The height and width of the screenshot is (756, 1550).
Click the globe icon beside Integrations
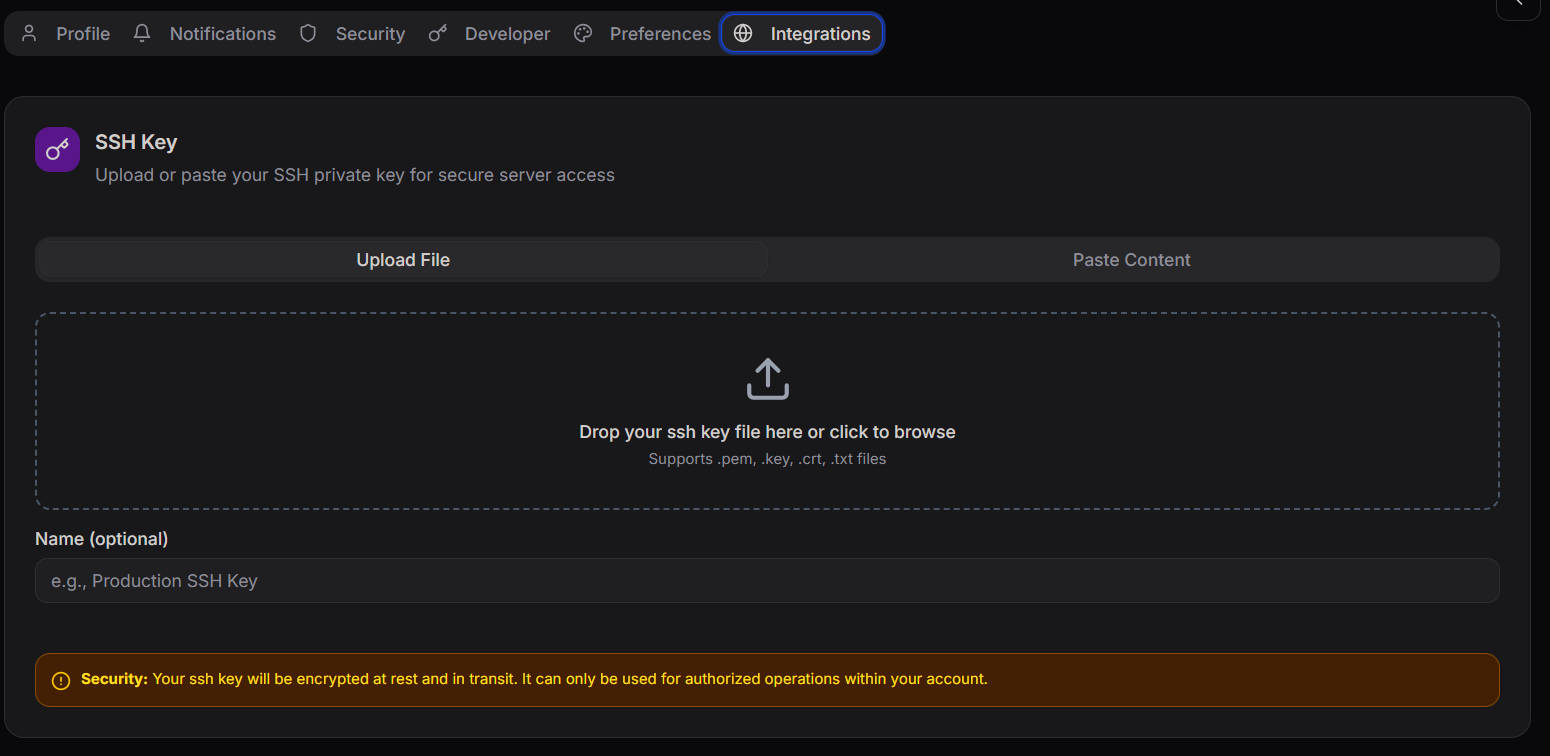pos(743,34)
